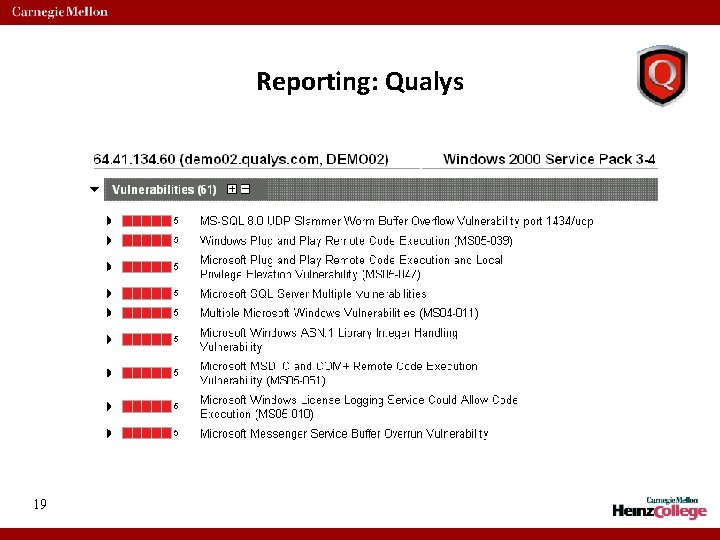
Task: Click the Reporting: Qualys slide title
Action: (x=360, y=82)
